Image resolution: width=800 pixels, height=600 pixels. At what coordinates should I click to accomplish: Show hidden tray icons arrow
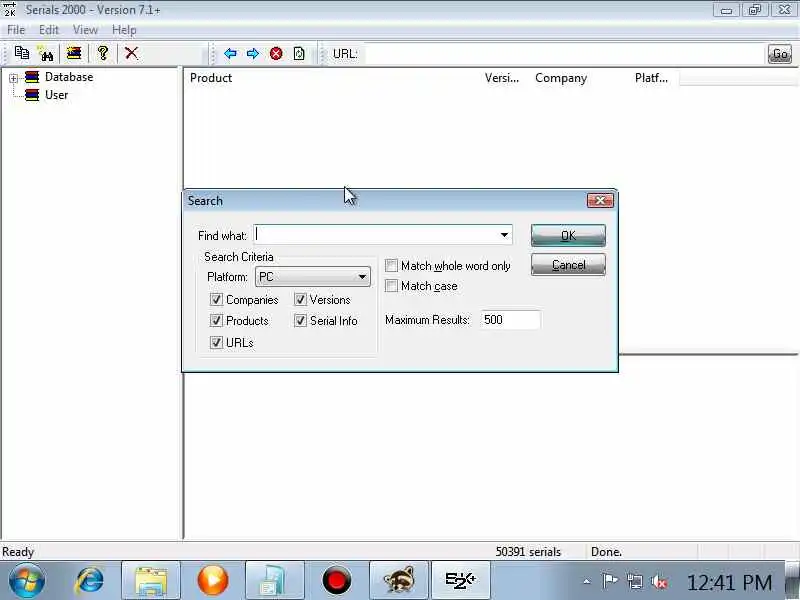pyautogui.click(x=587, y=581)
